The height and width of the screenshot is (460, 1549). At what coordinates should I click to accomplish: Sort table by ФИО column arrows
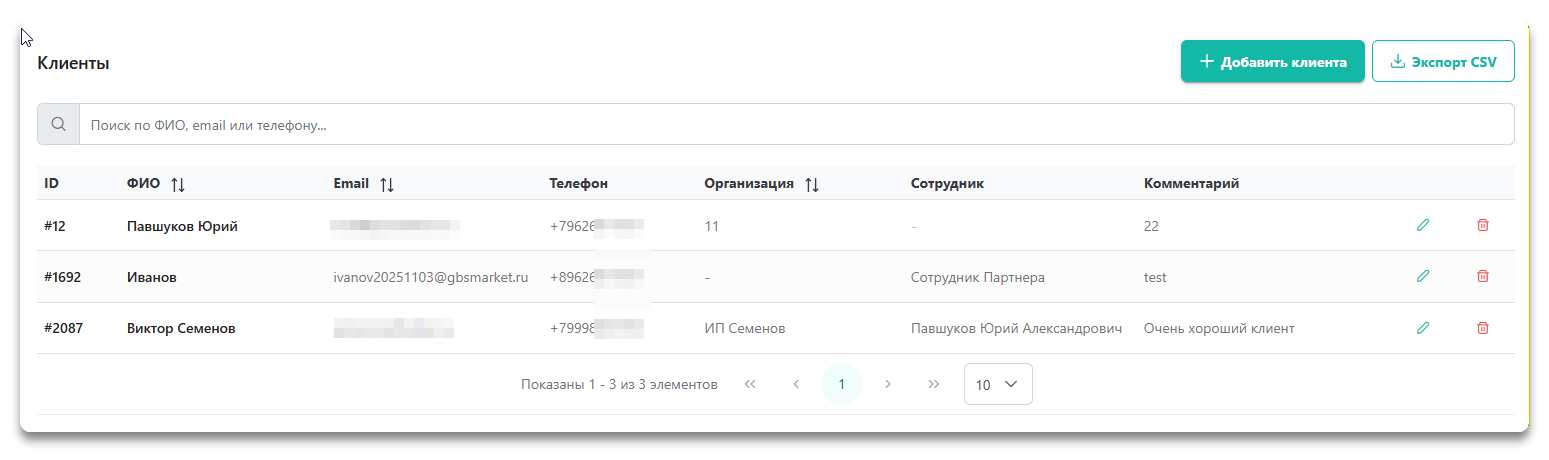(x=178, y=184)
